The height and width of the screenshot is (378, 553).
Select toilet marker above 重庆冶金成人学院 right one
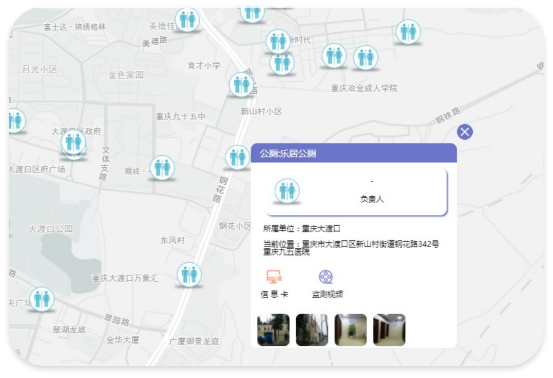pos(366,57)
